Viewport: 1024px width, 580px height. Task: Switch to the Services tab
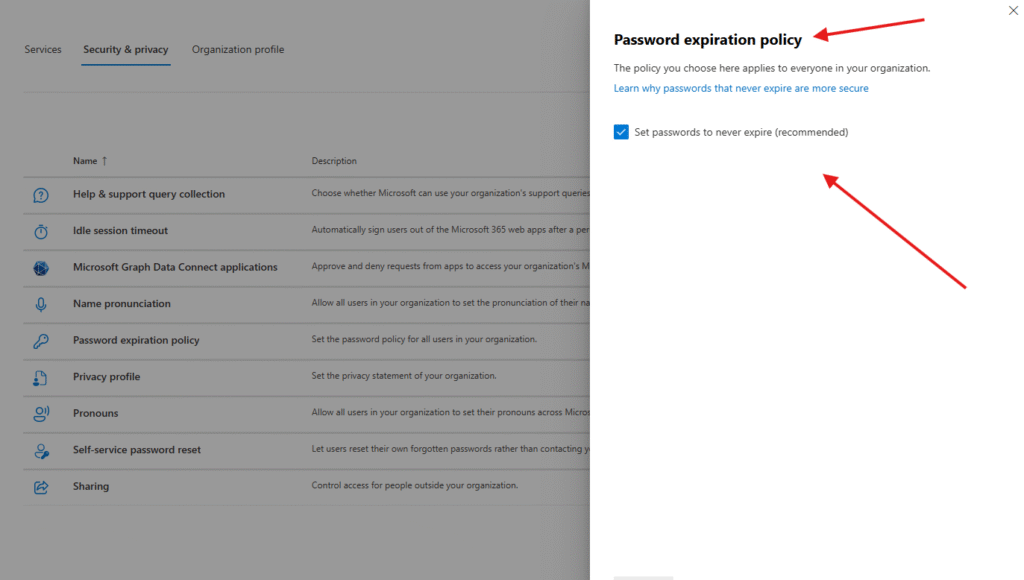pos(43,50)
